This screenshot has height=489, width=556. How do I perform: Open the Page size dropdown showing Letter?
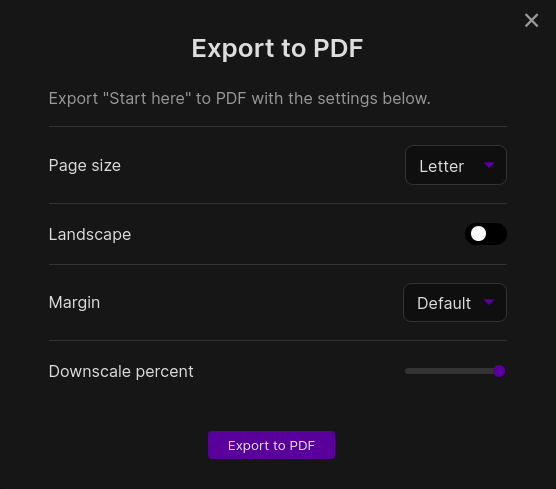tap(456, 165)
